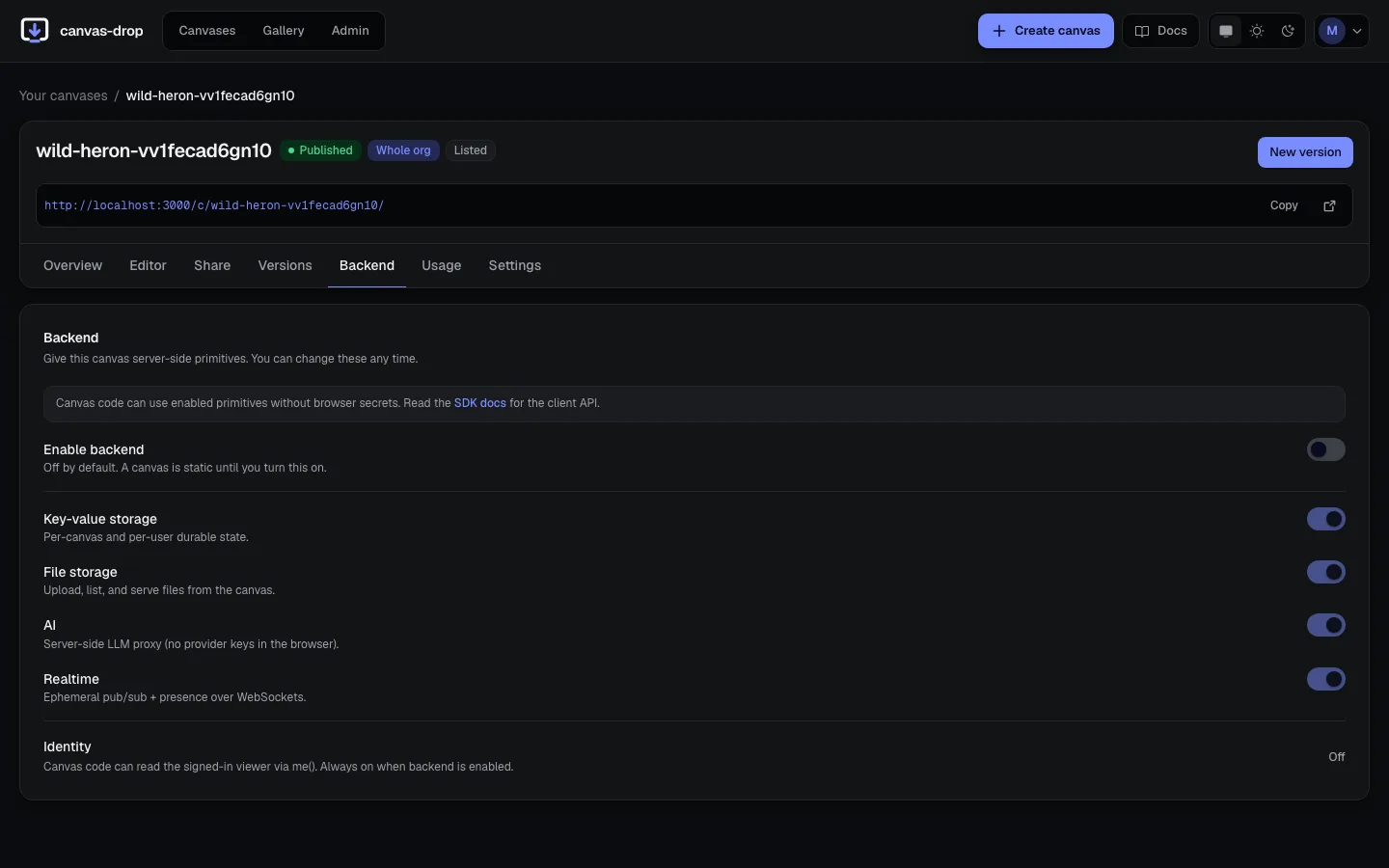Switch to the Editor tab
Screen dimensions: 1389x868
148,265
